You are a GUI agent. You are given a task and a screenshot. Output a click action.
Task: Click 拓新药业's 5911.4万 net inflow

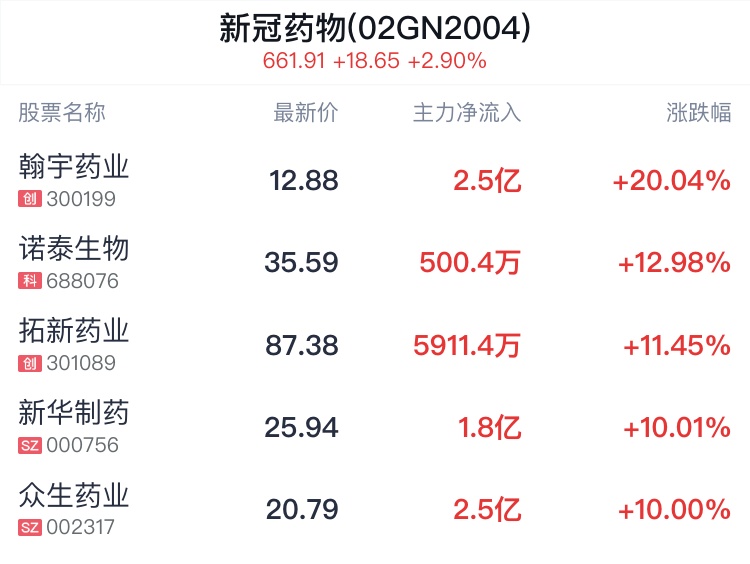pos(467,346)
